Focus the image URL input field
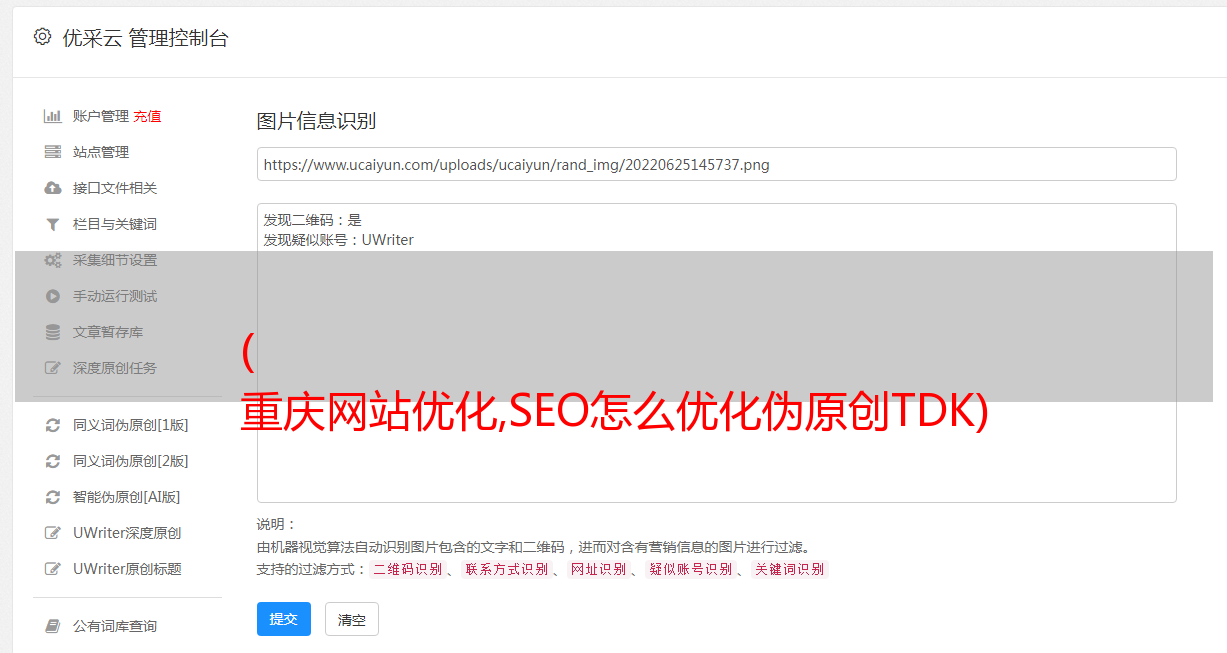 point(716,164)
